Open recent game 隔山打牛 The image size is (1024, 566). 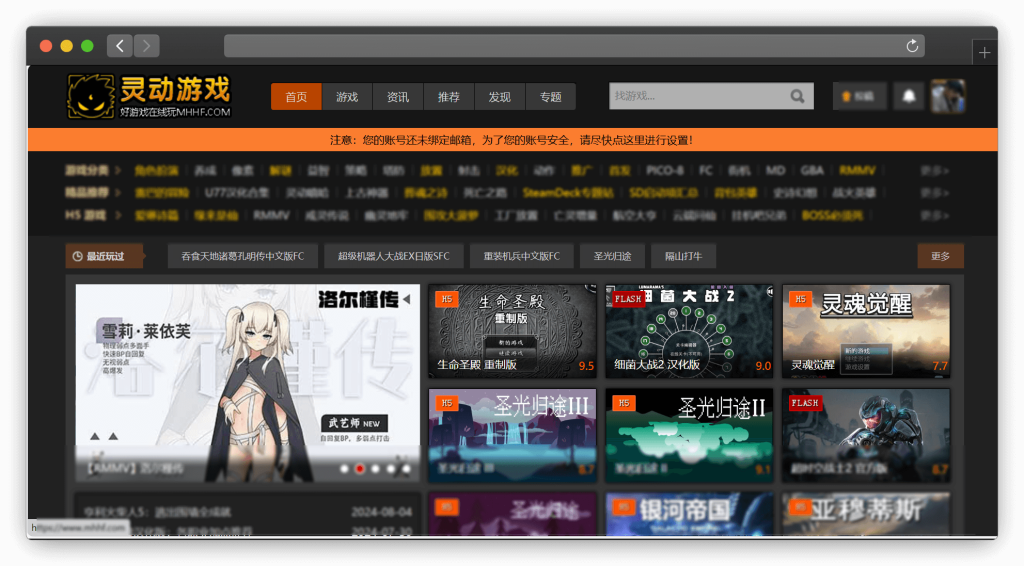point(684,256)
